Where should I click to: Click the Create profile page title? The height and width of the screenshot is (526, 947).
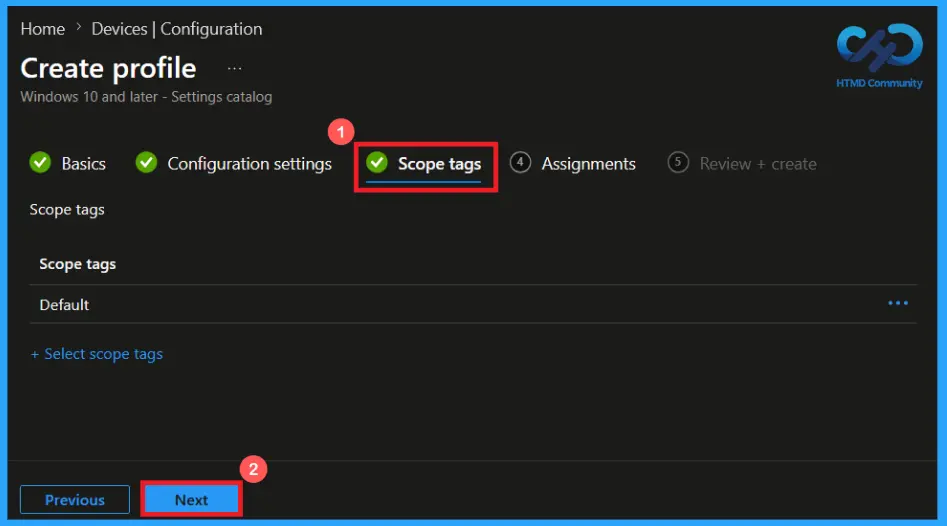point(108,68)
